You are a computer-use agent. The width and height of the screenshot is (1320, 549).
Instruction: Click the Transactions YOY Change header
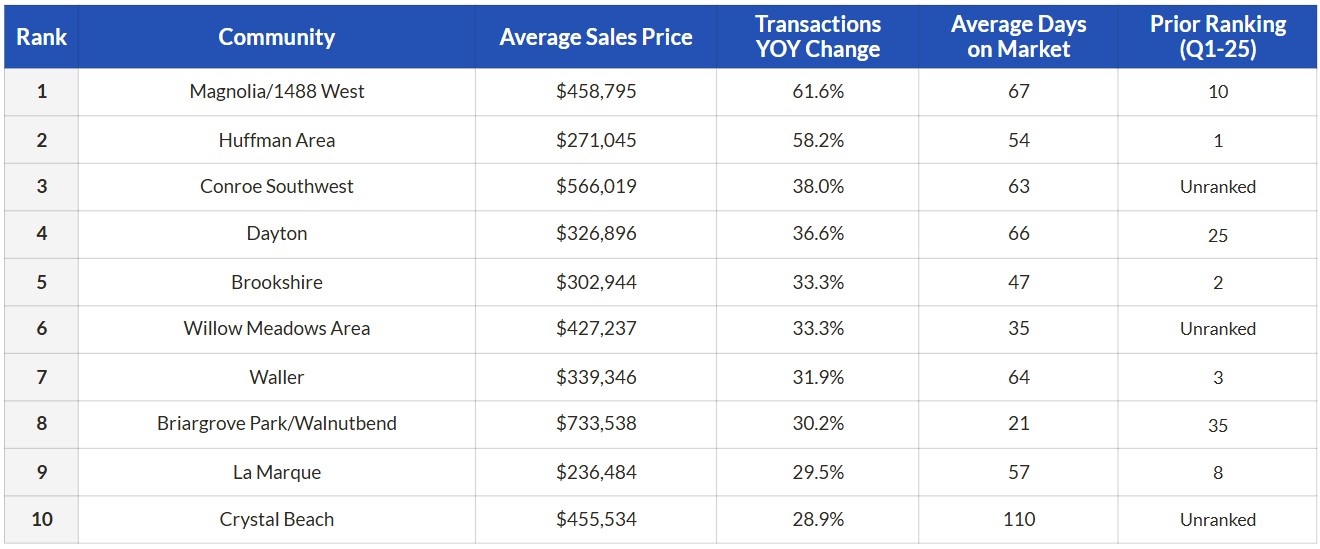point(818,37)
